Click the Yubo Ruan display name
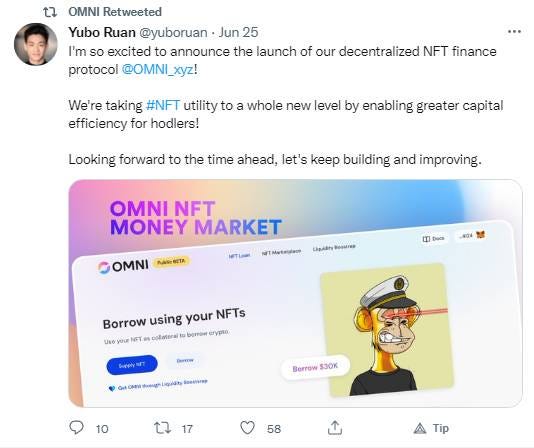Viewport: 534px width, 448px height. [102, 32]
